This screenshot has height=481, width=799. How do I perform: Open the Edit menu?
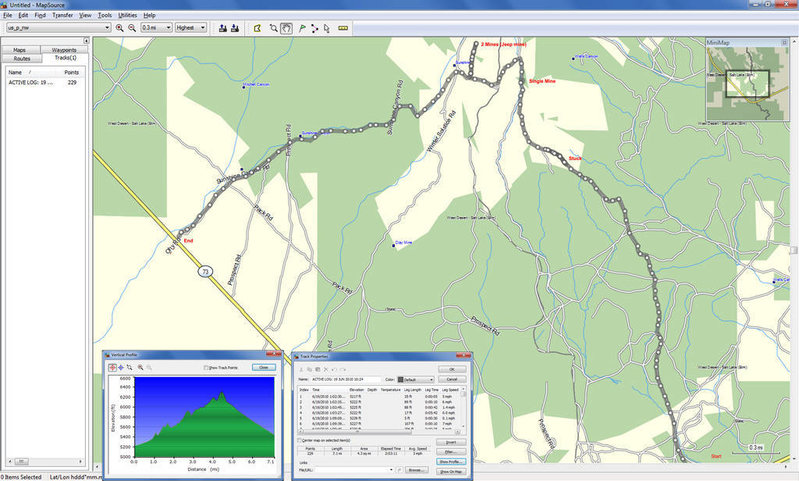point(23,15)
